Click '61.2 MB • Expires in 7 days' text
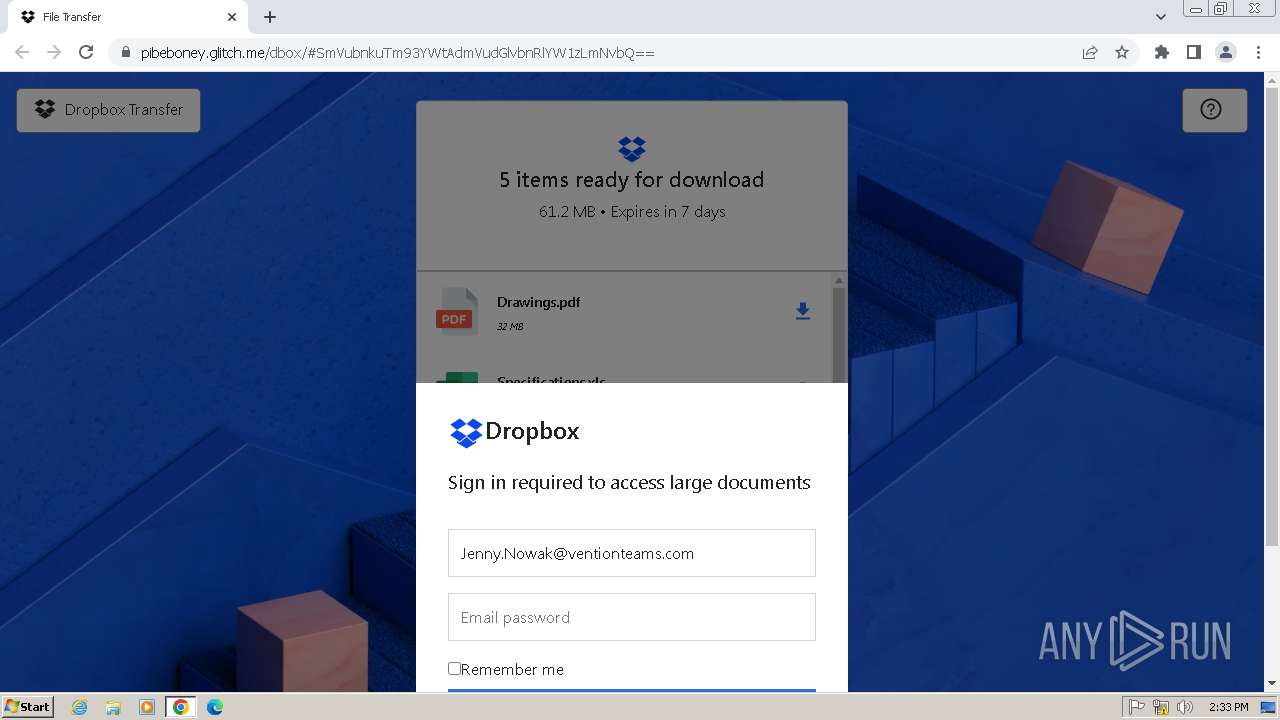Viewport: 1280px width, 720px height. pos(632,212)
